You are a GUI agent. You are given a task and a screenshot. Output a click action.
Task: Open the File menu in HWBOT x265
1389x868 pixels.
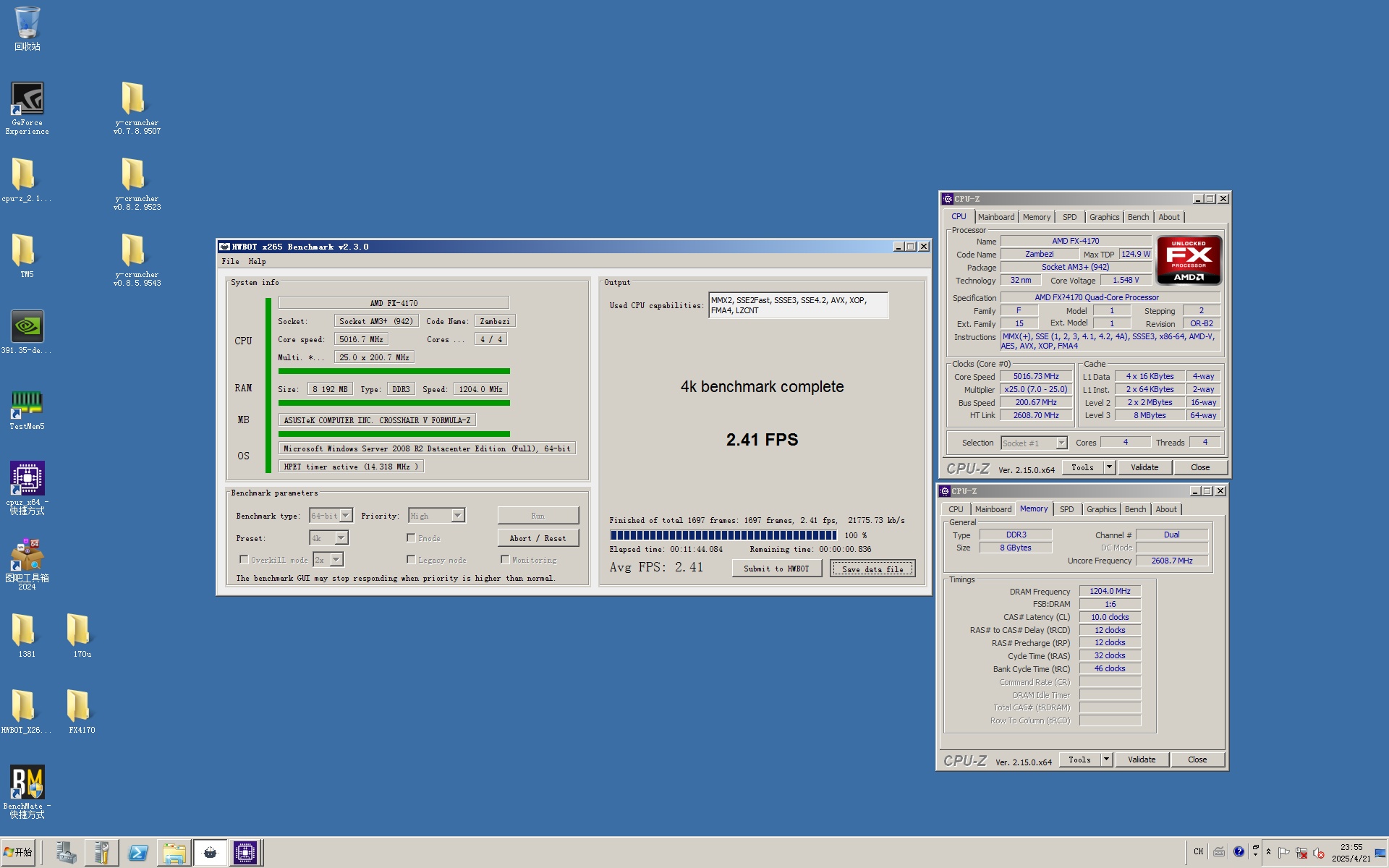230,261
